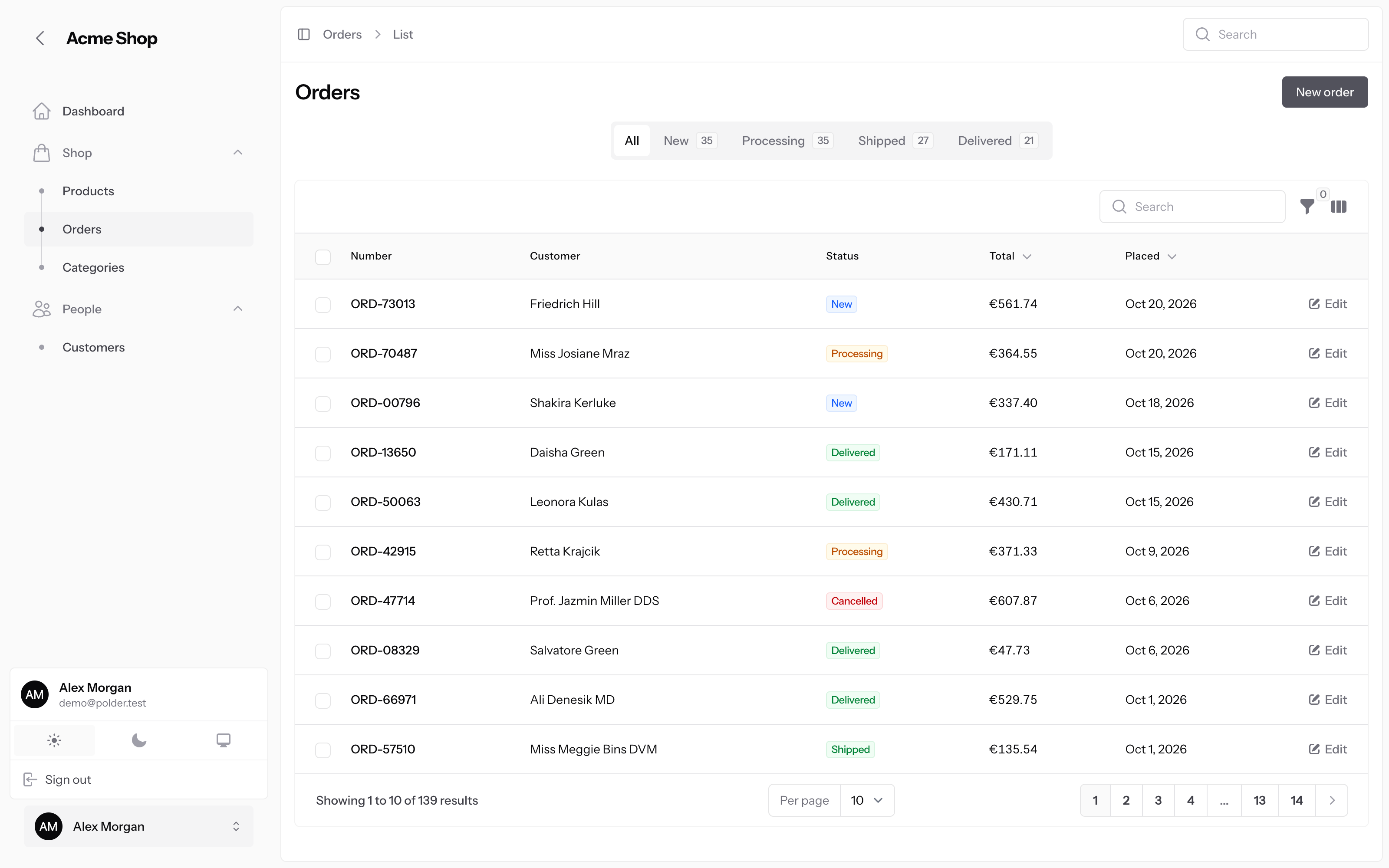Edit order ORD-57510
The image size is (1389, 868).
pos(1327,749)
